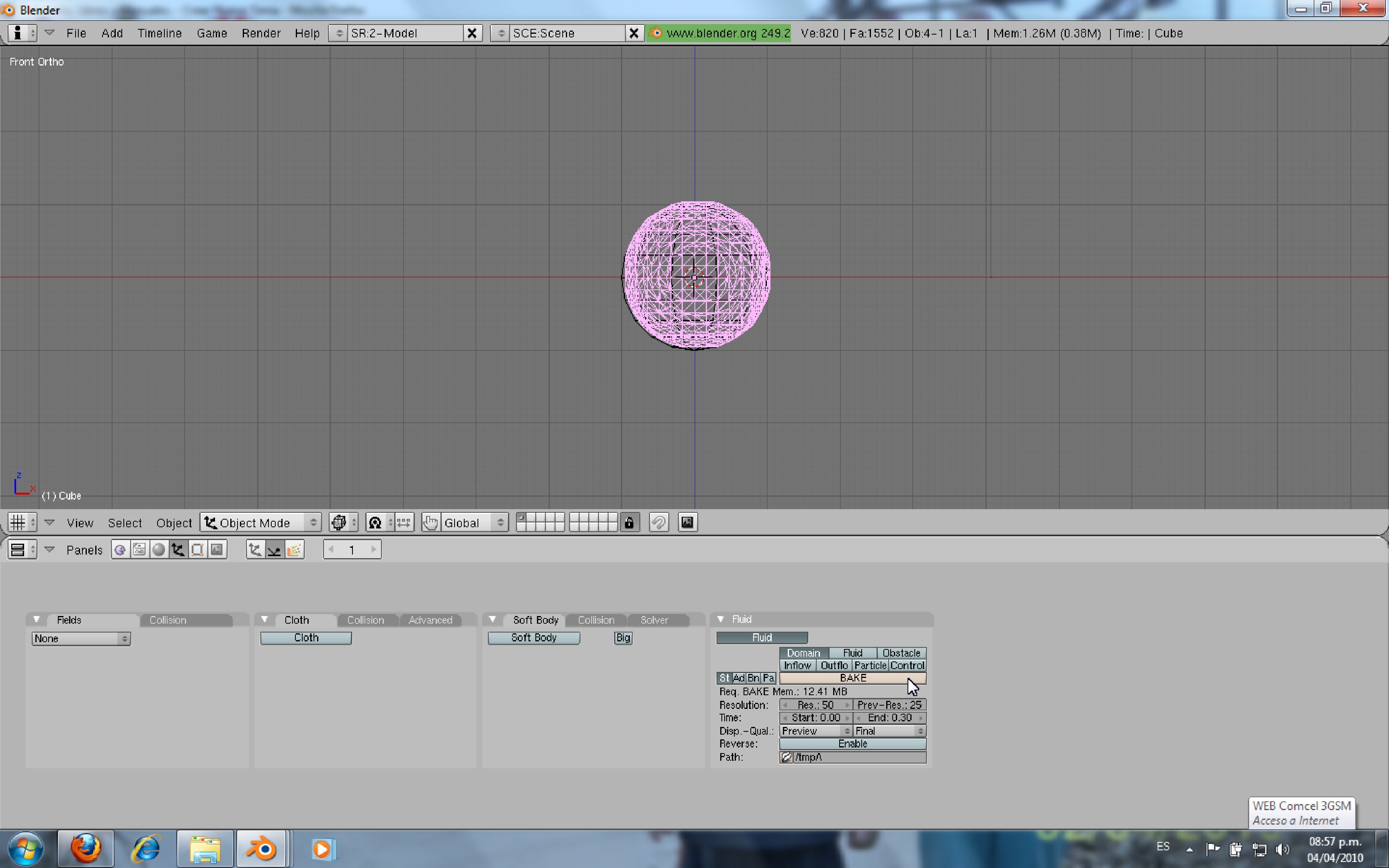This screenshot has height=868, width=1389.
Task: Switch to the Solver tab
Action: pyautogui.click(x=654, y=620)
